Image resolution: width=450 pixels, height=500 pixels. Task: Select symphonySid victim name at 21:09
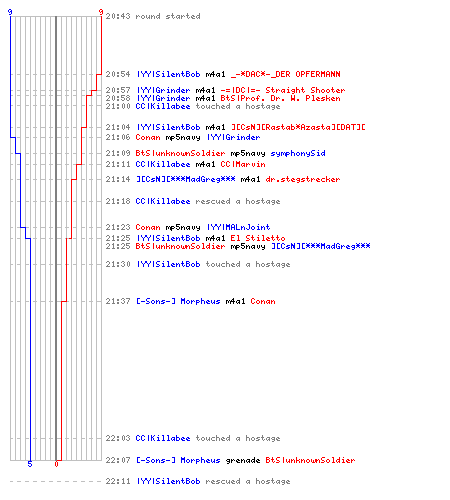click(298, 153)
